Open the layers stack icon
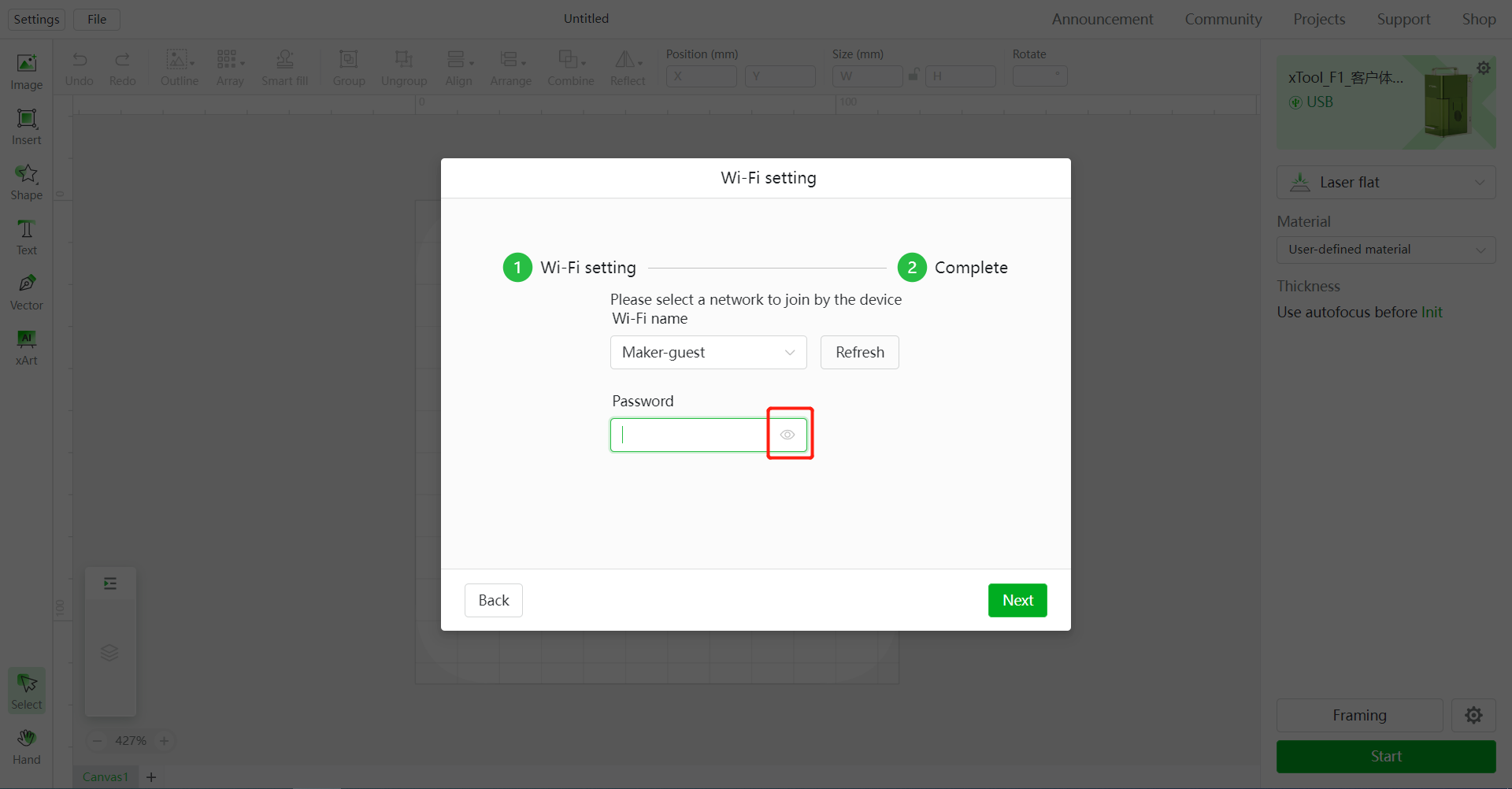The height and width of the screenshot is (789, 1512). [x=109, y=653]
